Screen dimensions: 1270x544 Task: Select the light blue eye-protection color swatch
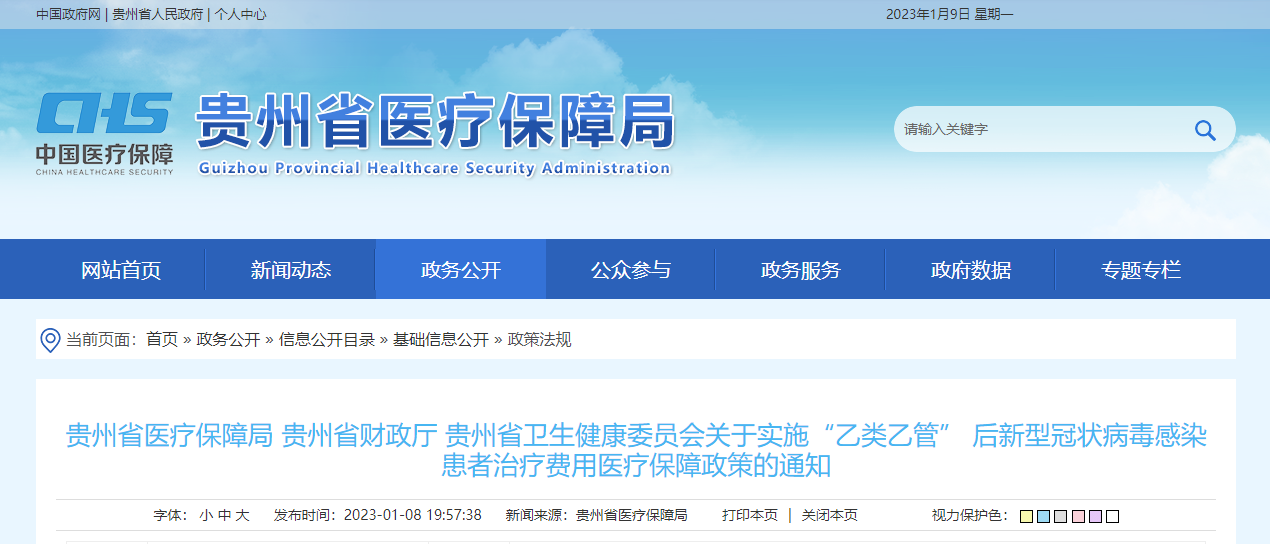coord(1043,516)
